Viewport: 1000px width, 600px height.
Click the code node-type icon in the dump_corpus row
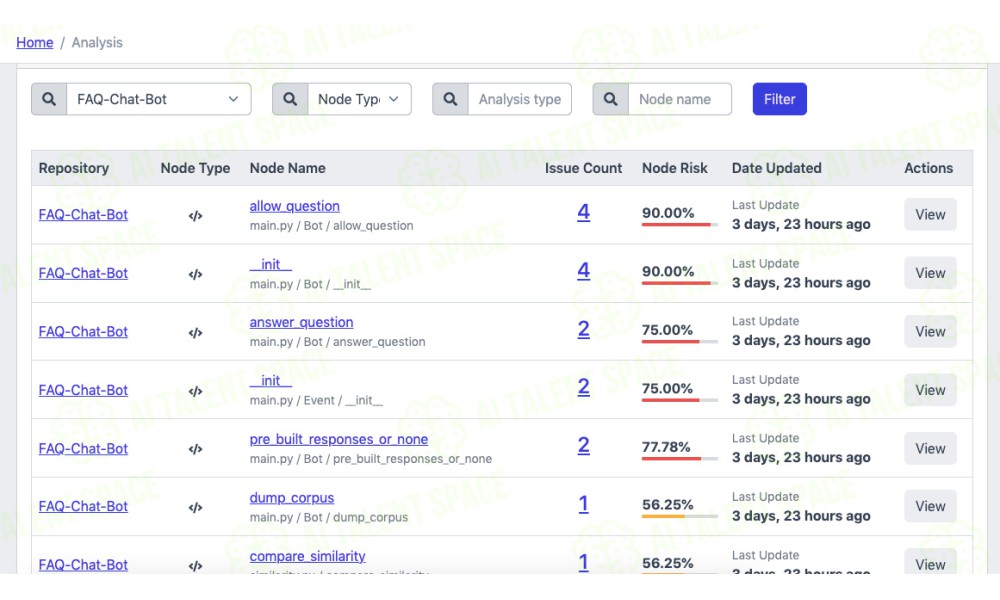click(x=195, y=508)
